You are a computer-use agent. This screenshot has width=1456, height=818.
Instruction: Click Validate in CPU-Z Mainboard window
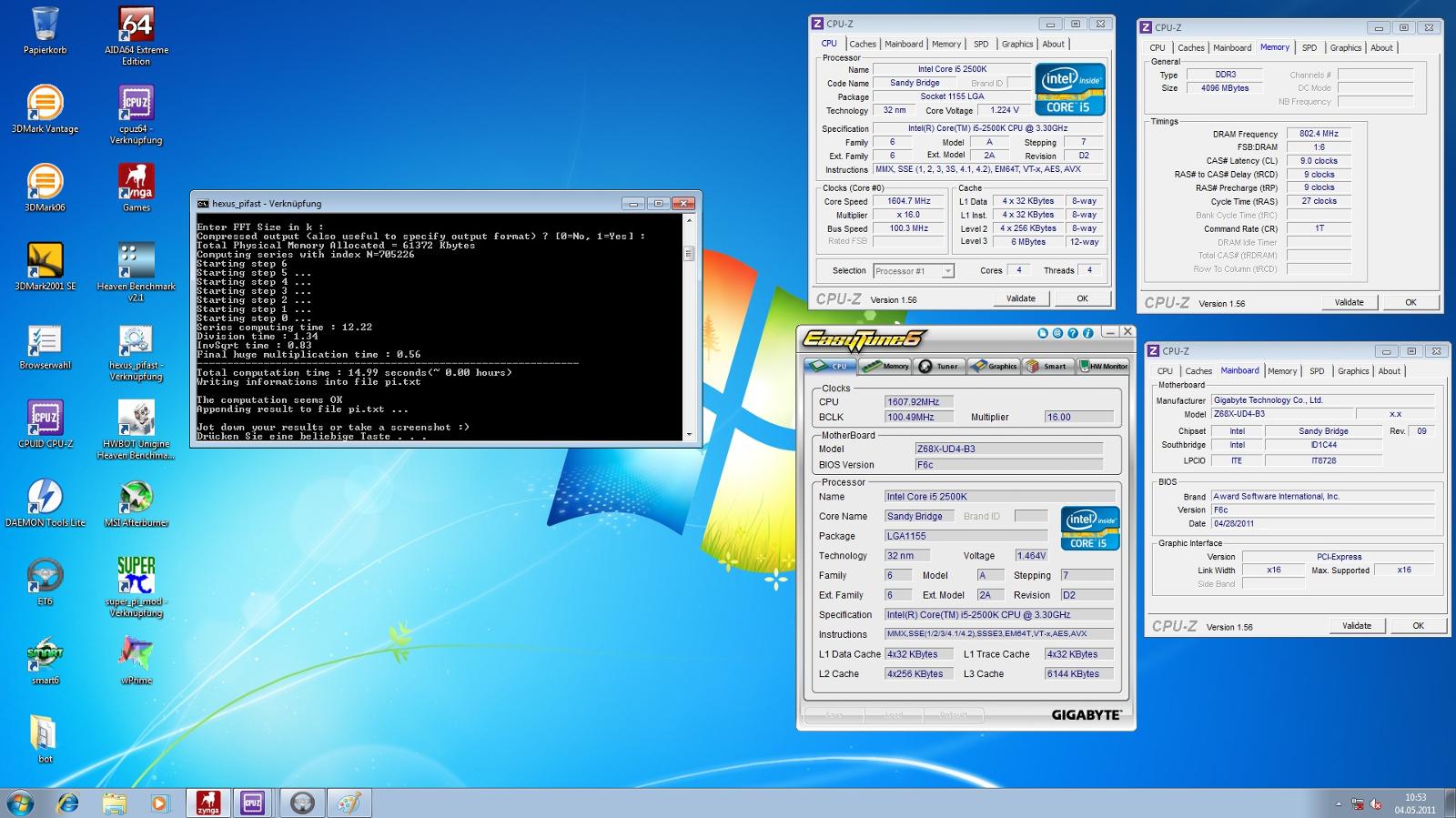coord(1357,625)
